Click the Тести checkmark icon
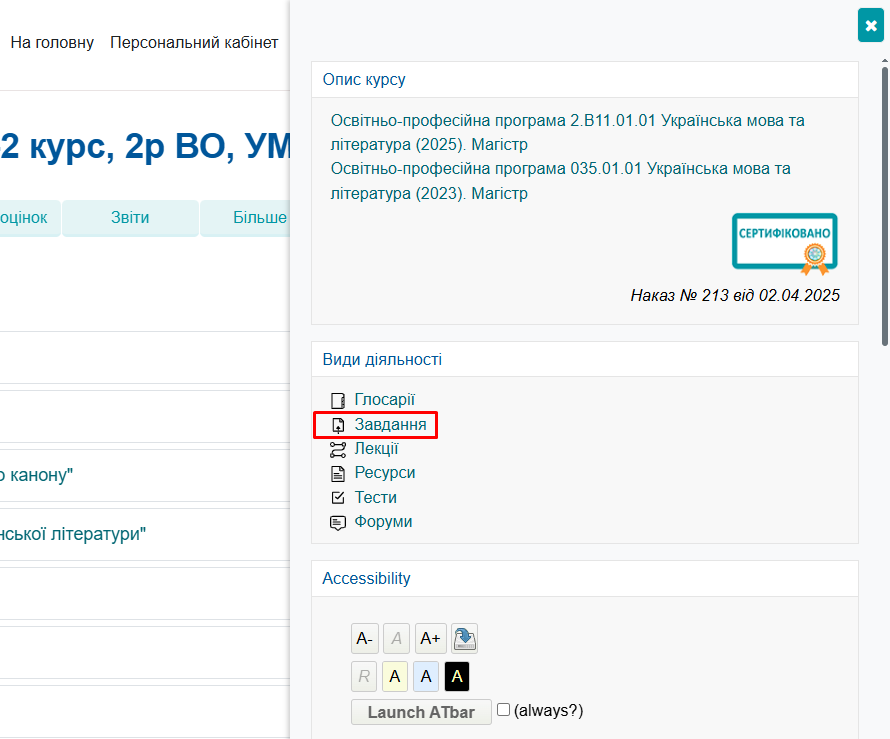The image size is (890, 739). 337,498
